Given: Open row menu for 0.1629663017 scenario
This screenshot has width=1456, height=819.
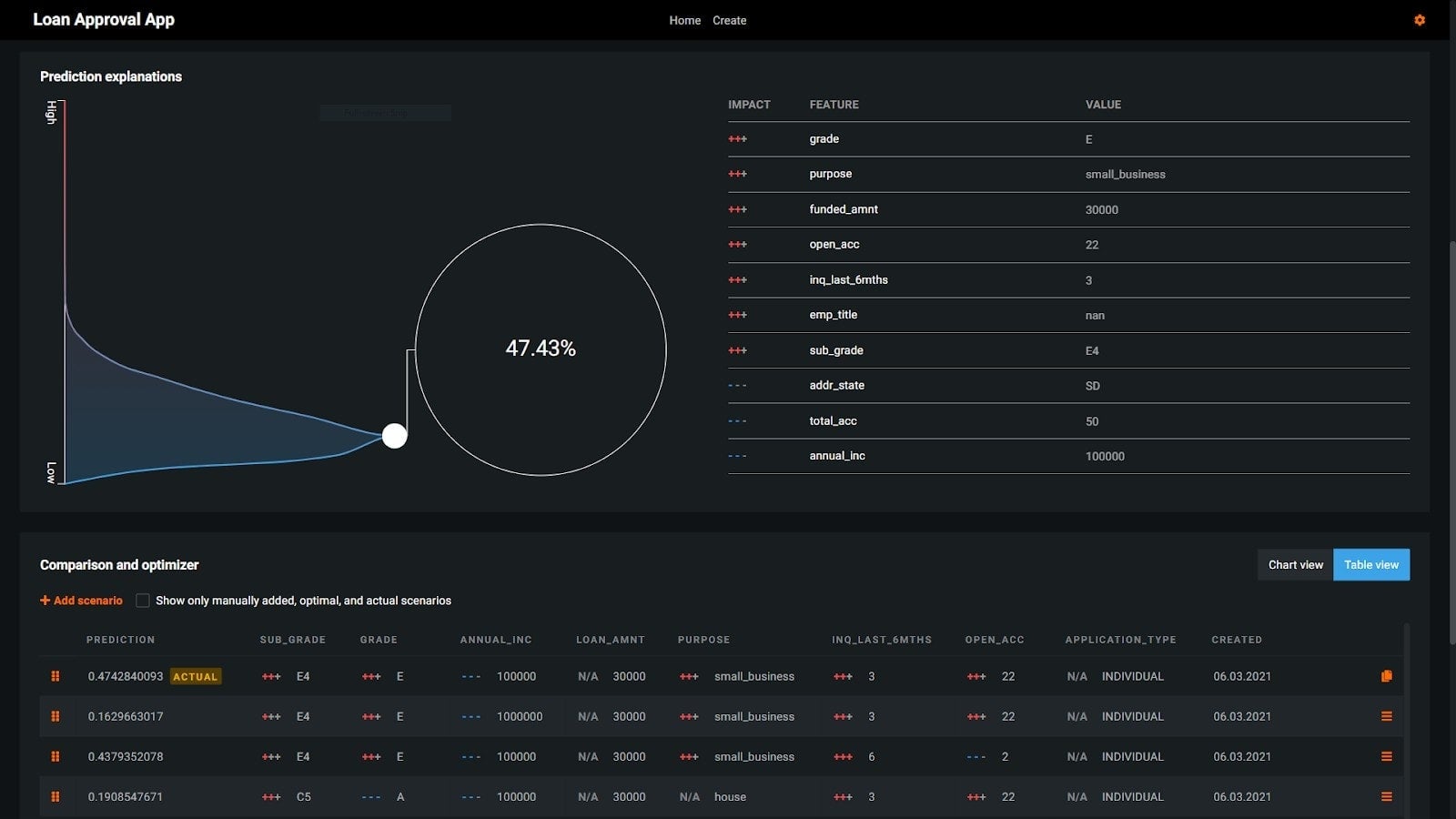Looking at the screenshot, I should coord(1387,716).
